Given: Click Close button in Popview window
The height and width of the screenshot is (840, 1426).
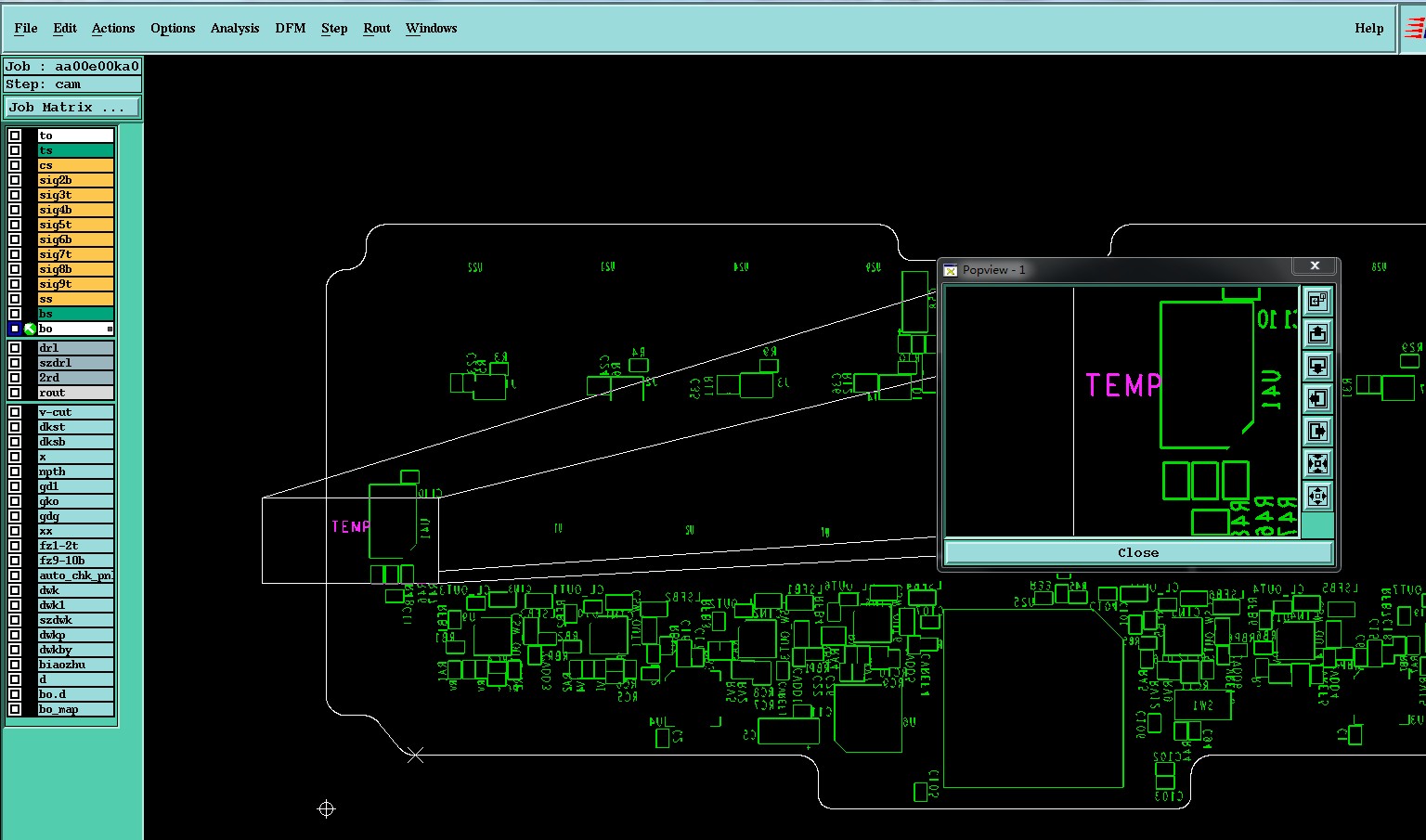Looking at the screenshot, I should click(x=1138, y=552).
